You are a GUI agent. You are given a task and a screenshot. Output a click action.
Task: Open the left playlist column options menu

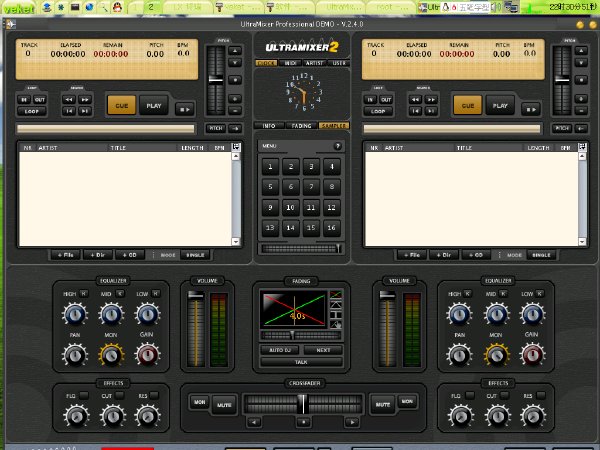coord(236,147)
